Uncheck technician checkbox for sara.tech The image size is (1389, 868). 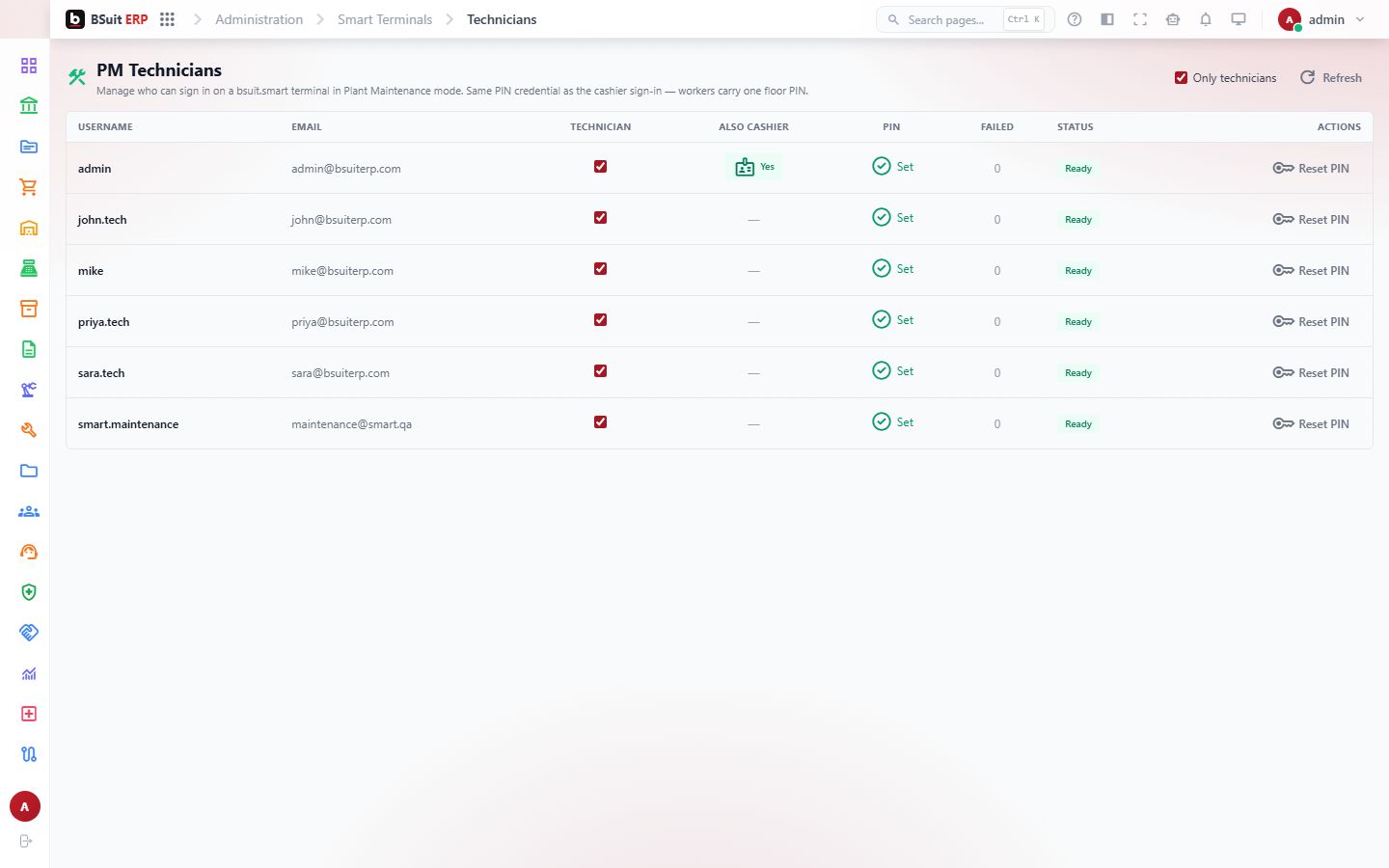tap(600, 371)
